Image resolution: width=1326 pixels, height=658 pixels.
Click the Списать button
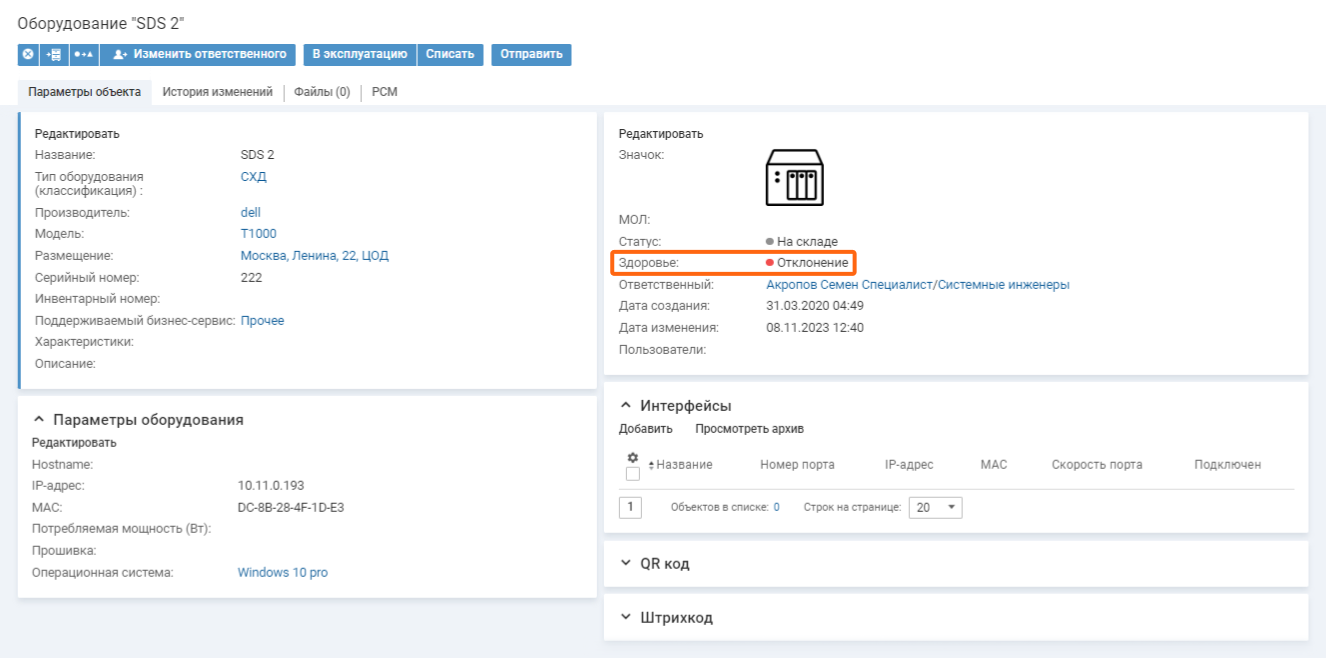coord(450,54)
